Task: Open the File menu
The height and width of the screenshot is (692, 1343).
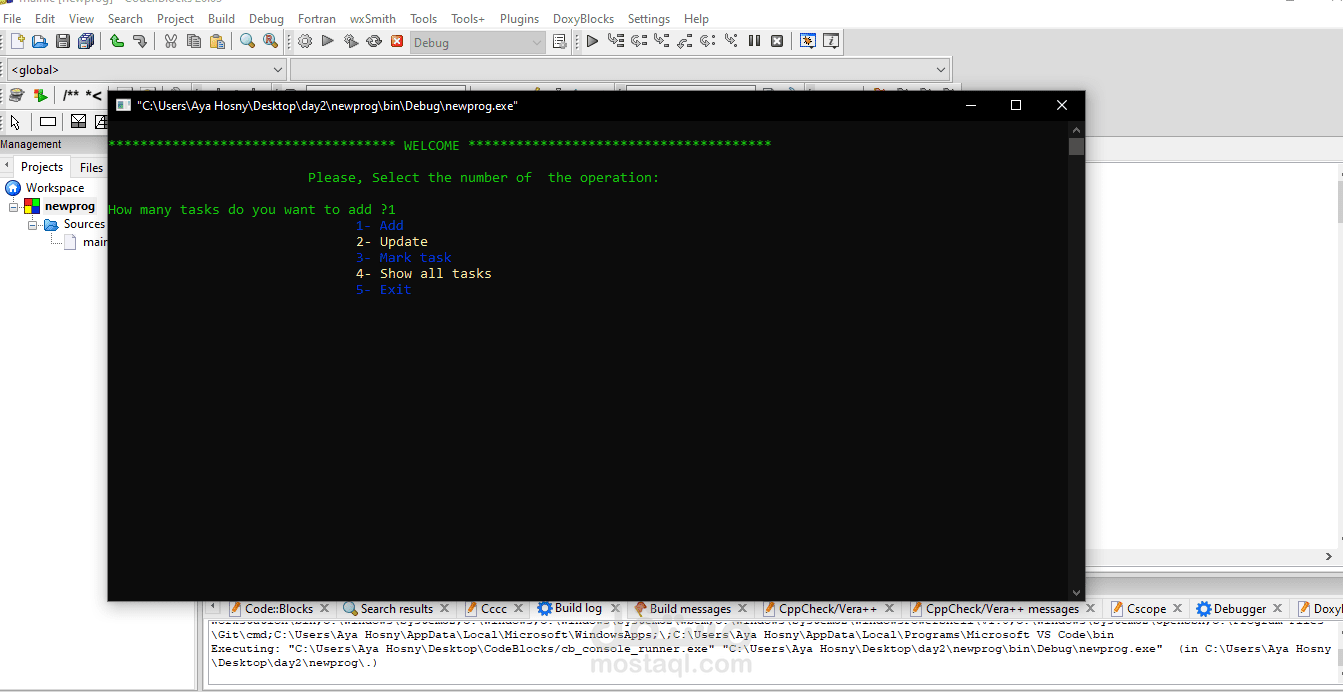Action: point(12,18)
